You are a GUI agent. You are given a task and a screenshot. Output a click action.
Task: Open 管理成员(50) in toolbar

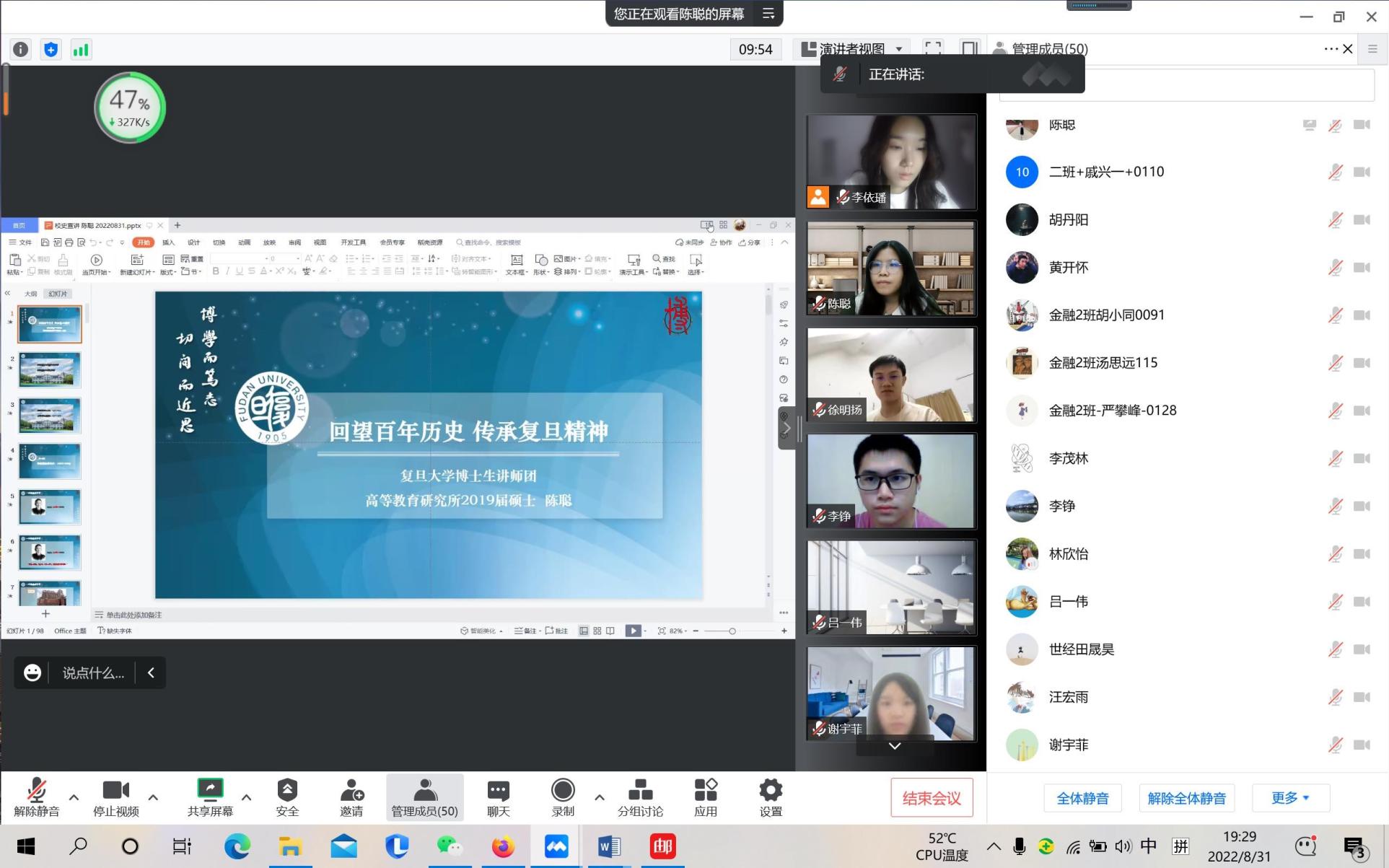pyautogui.click(x=424, y=797)
